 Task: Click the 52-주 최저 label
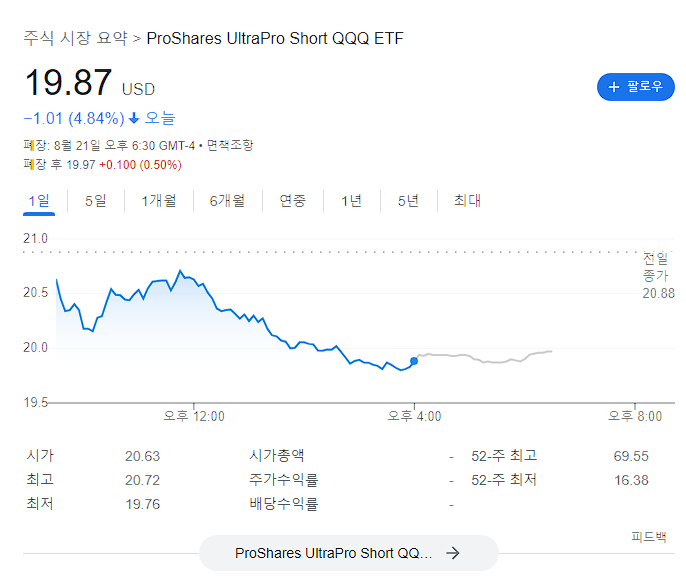click(x=504, y=480)
